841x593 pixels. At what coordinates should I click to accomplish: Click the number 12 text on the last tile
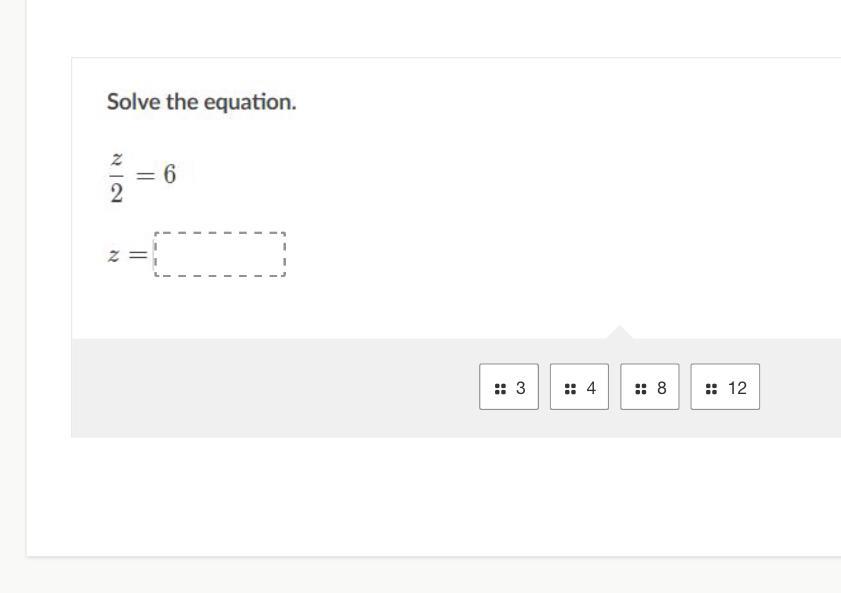737,388
